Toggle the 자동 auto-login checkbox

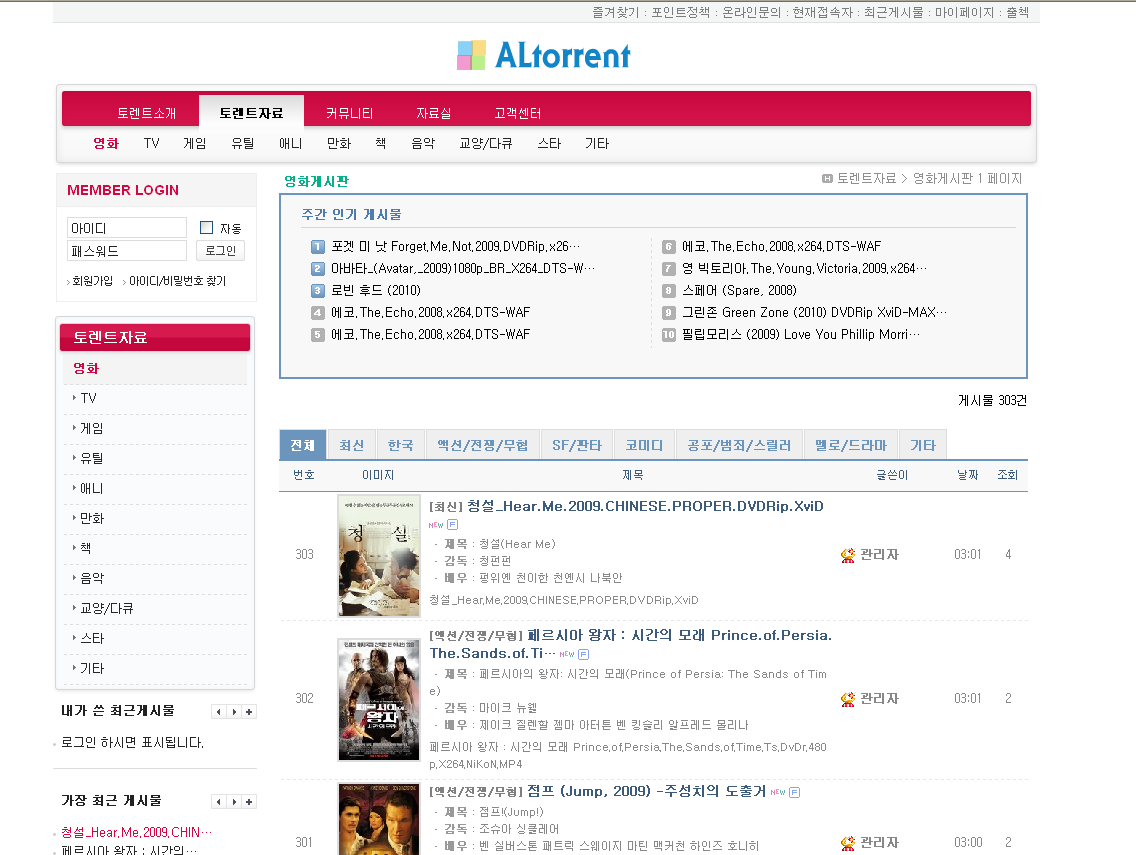coord(207,228)
